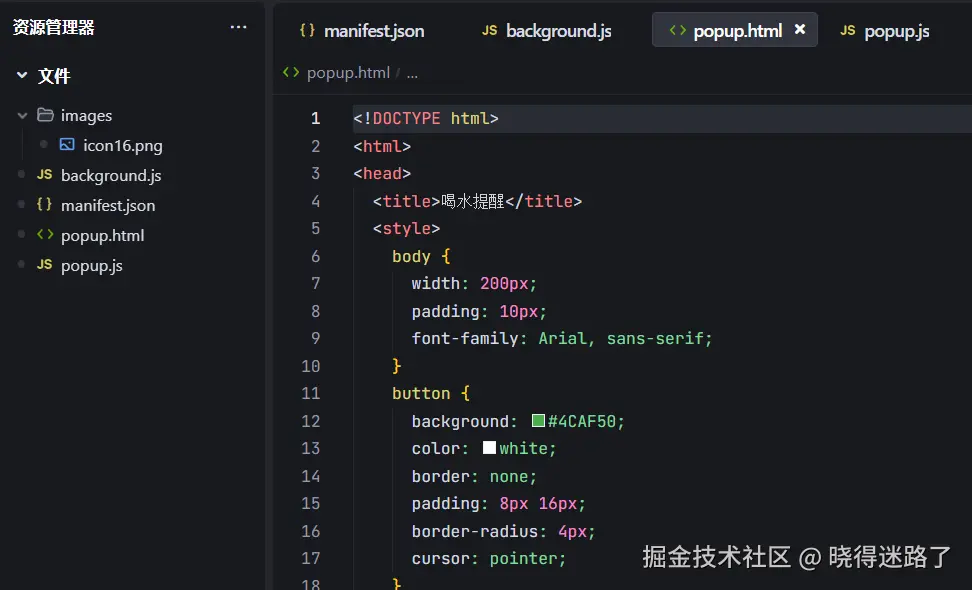This screenshot has width=972, height=590.
Task: Open popup.html from the file tree
Action: [x=102, y=236]
